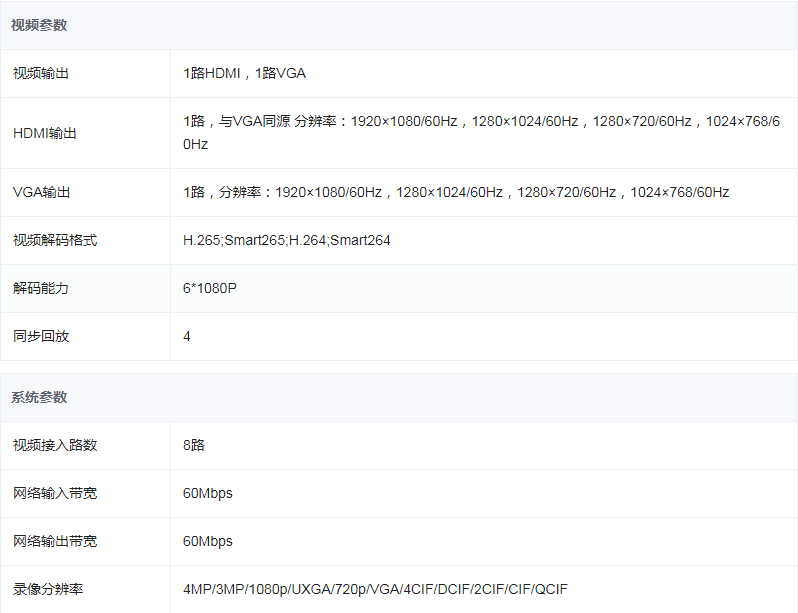Select the 视频解码格式 label cell
The width and height of the screenshot is (798, 613).
pos(86,241)
